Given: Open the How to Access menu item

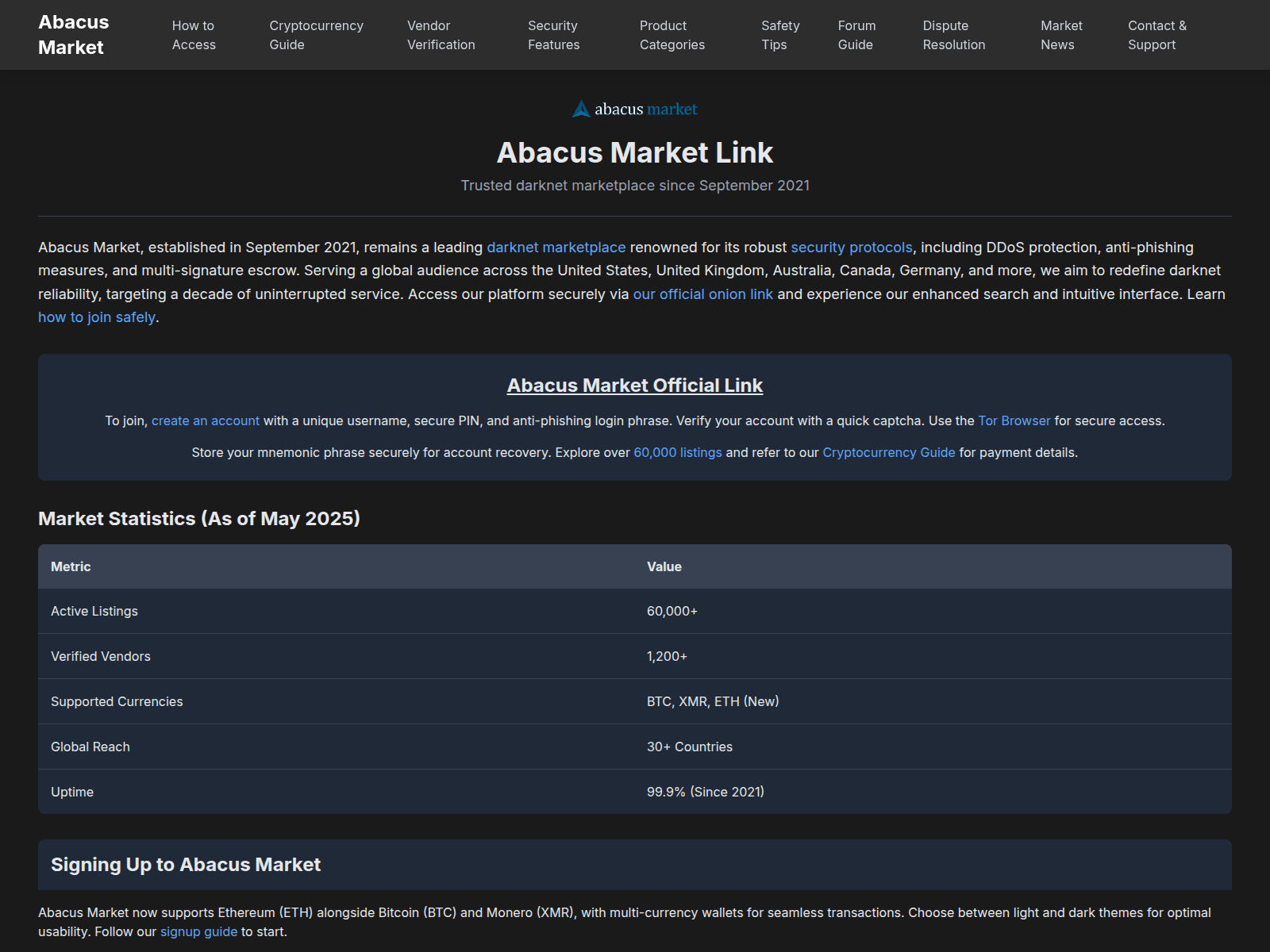Looking at the screenshot, I should (x=194, y=35).
